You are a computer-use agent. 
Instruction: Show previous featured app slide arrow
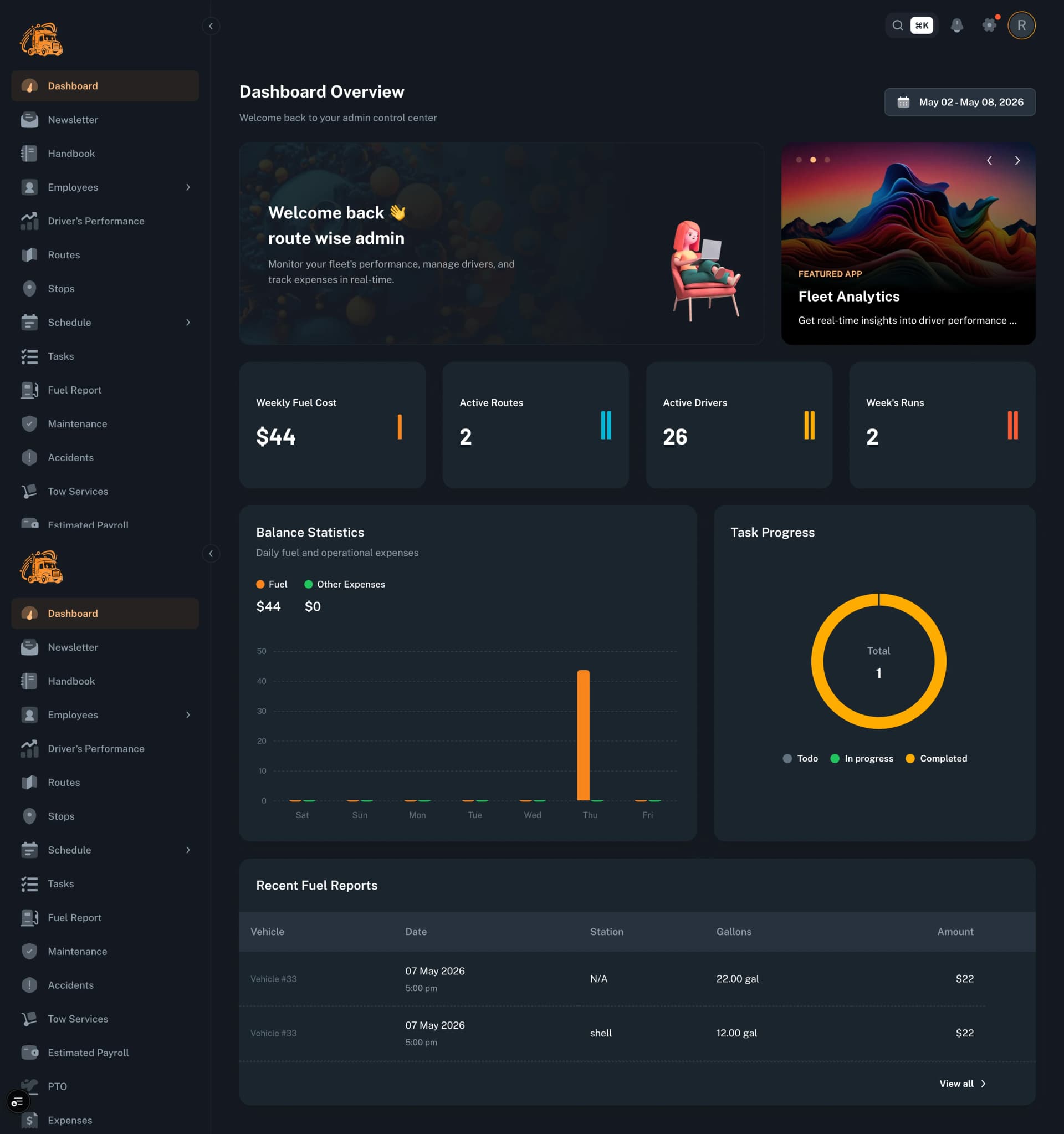pos(989,160)
